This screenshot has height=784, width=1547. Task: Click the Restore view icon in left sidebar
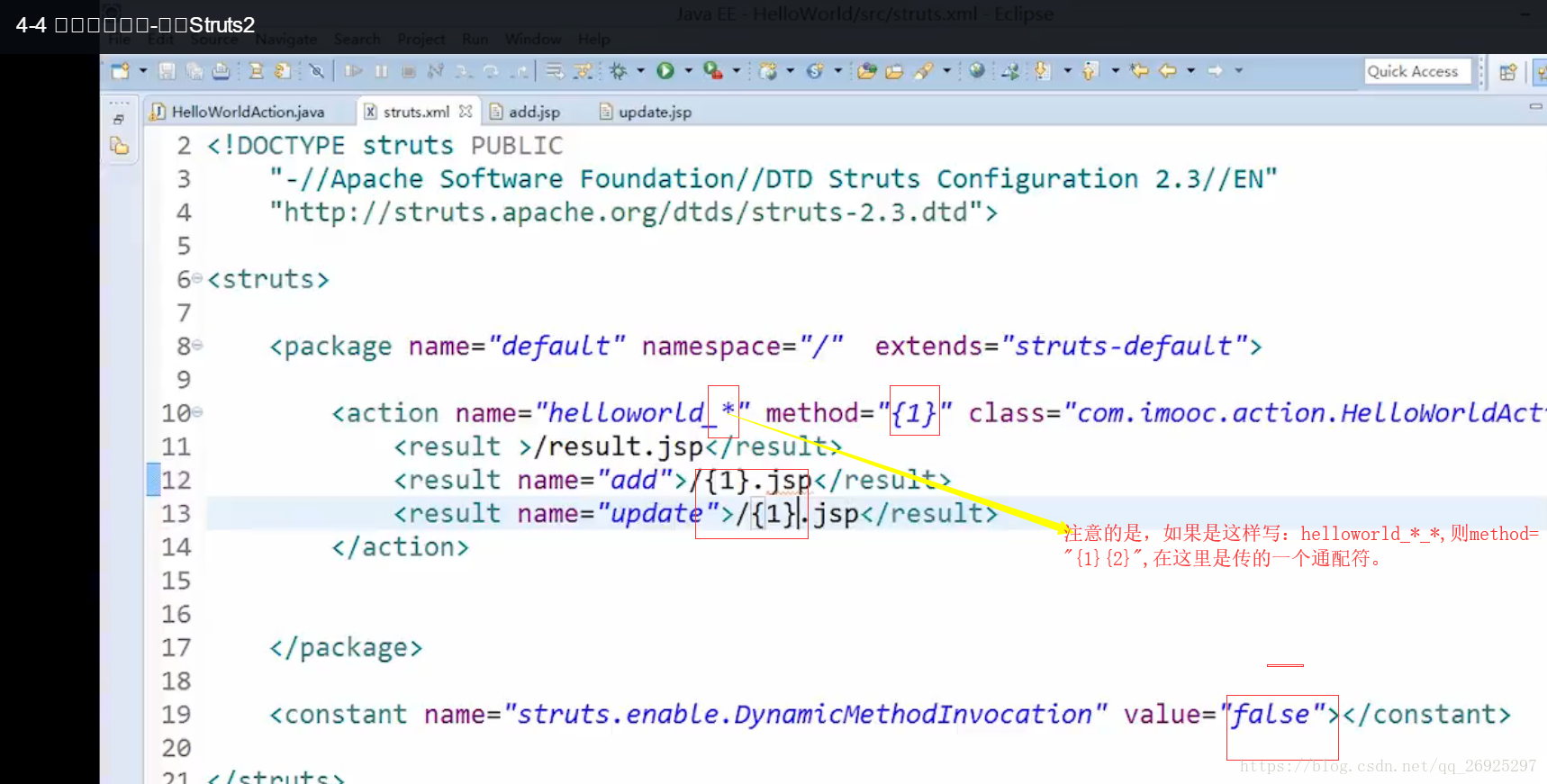click(118, 119)
